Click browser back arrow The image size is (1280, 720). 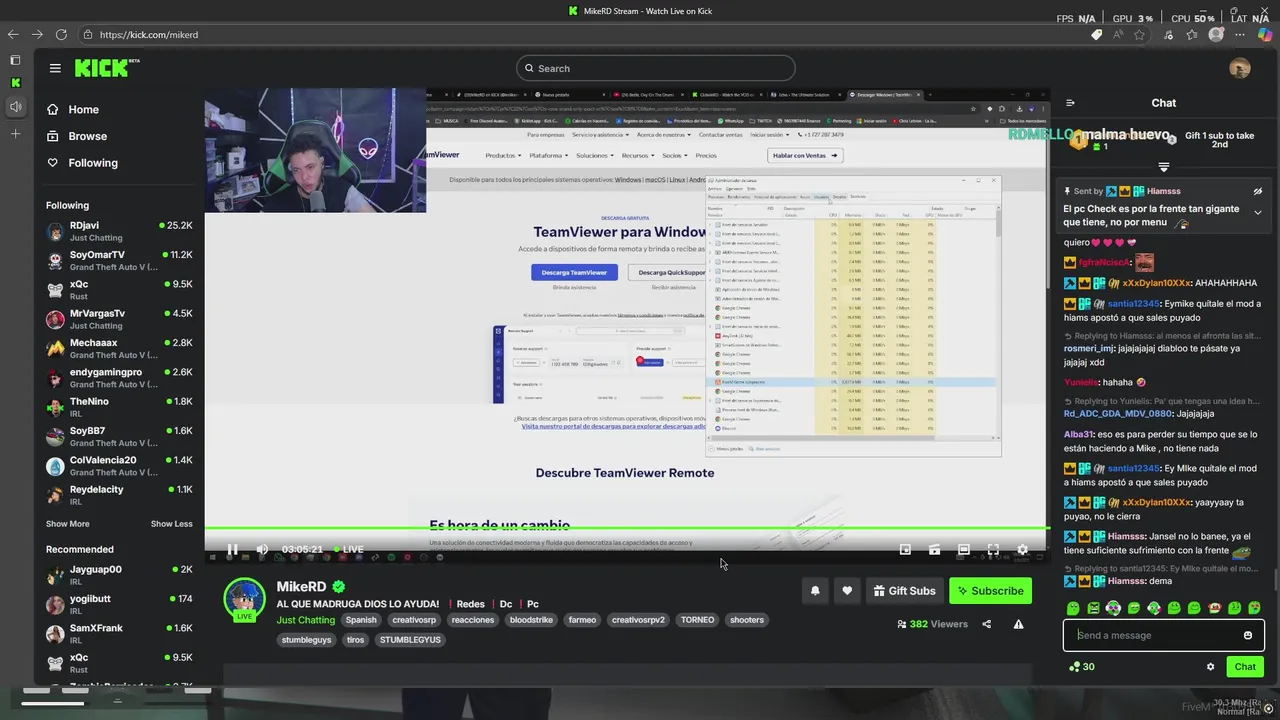(x=14, y=34)
